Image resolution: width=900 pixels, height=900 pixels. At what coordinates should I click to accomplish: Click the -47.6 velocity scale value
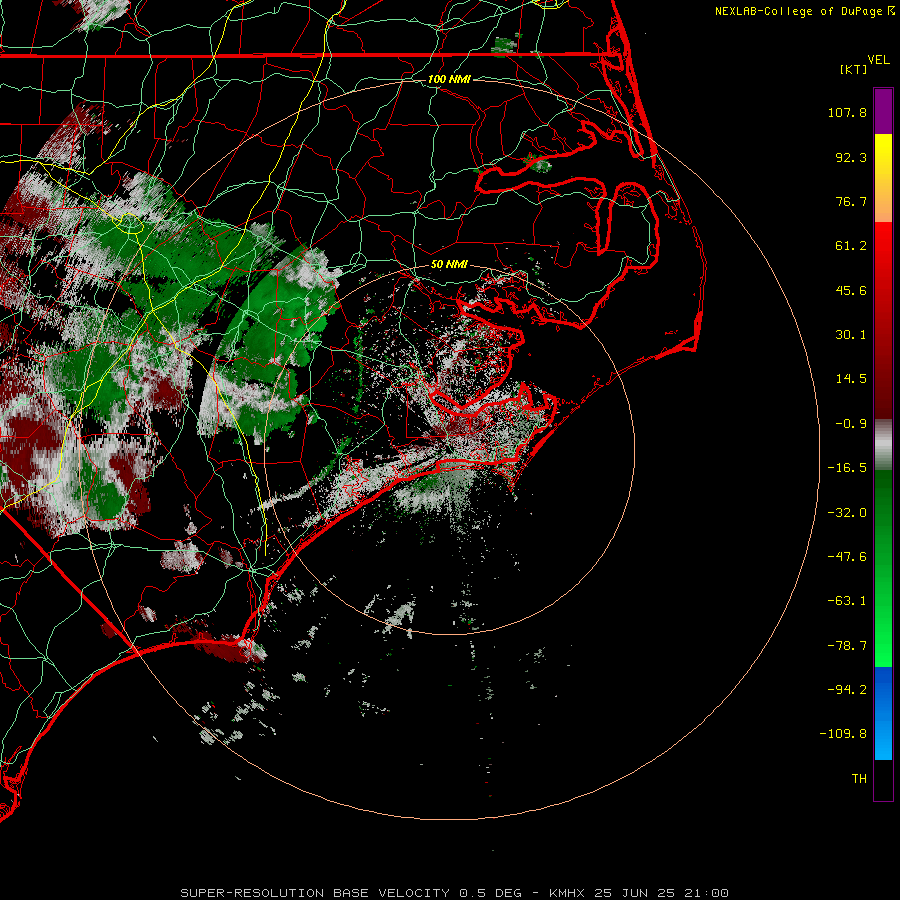(x=847, y=557)
